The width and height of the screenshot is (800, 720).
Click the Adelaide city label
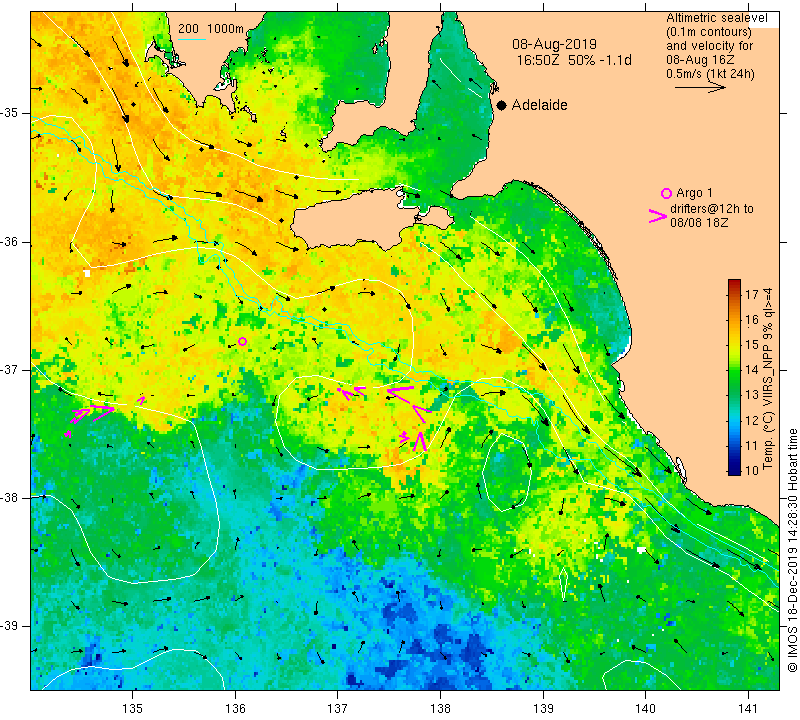click(x=539, y=105)
